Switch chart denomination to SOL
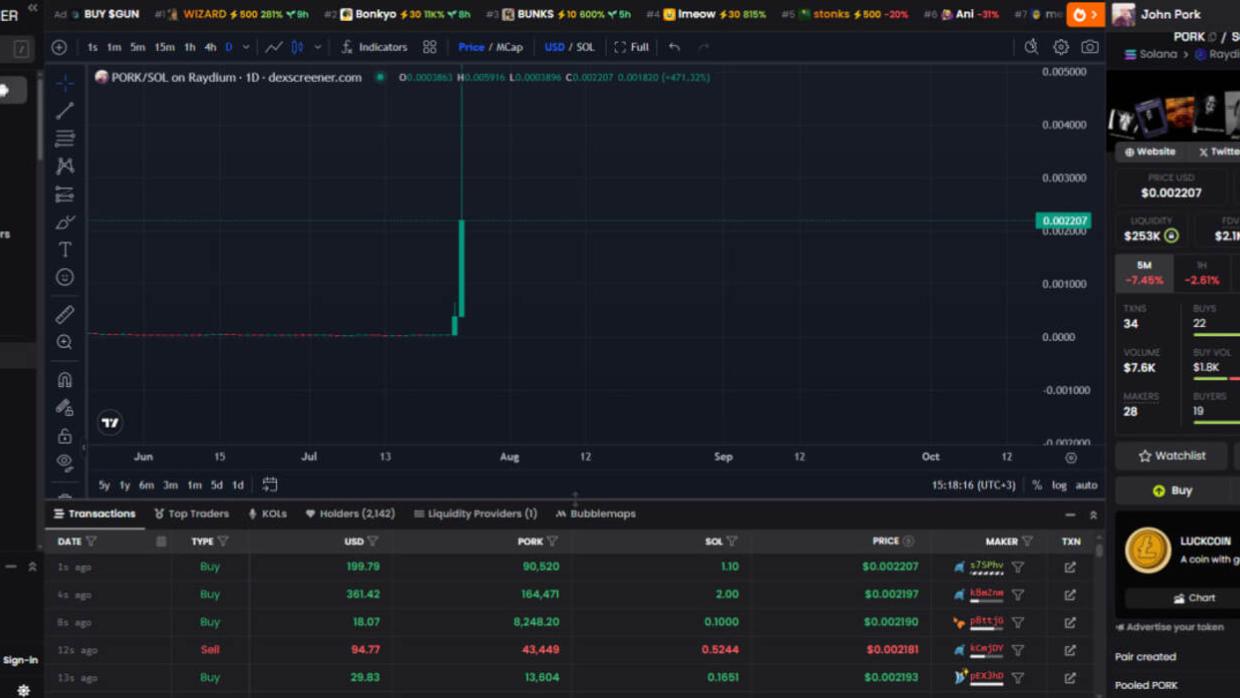 (x=585, y=47)
